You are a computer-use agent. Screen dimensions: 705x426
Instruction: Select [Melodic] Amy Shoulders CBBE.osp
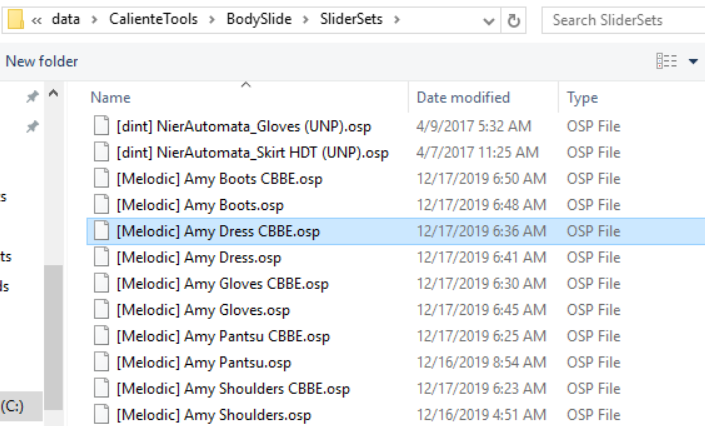(x=233, y=389)
